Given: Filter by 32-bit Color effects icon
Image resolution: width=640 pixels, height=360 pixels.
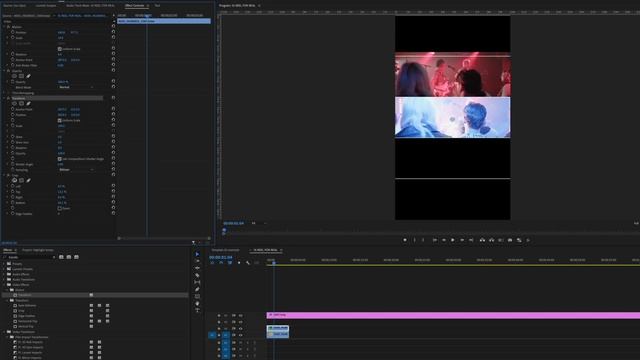Looking at the screenshot, I should (69, 257).
